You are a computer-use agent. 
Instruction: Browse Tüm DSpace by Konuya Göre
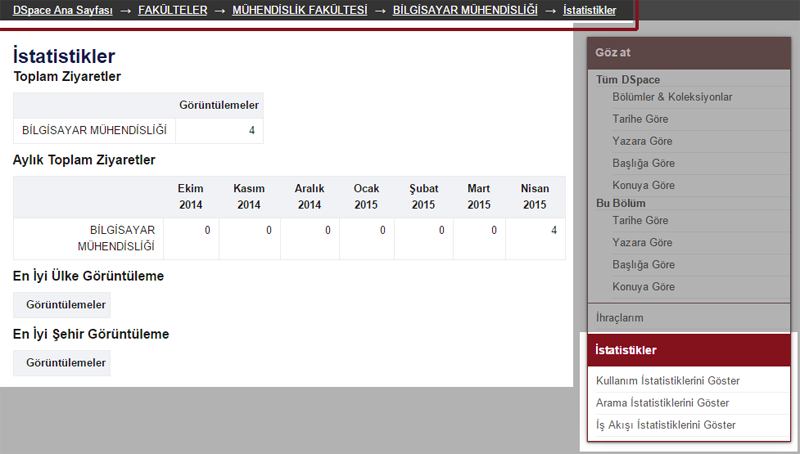643,185
